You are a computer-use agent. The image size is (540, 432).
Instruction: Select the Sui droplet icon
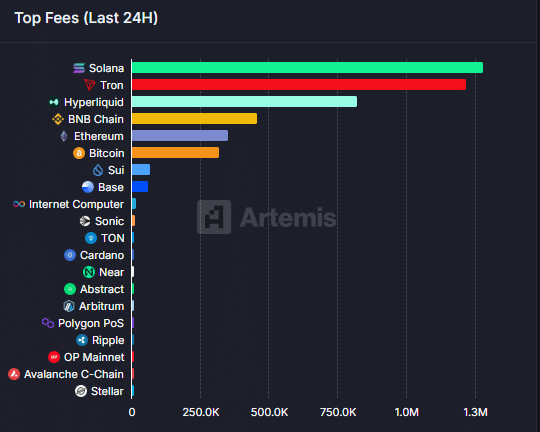tap(98, 170)
